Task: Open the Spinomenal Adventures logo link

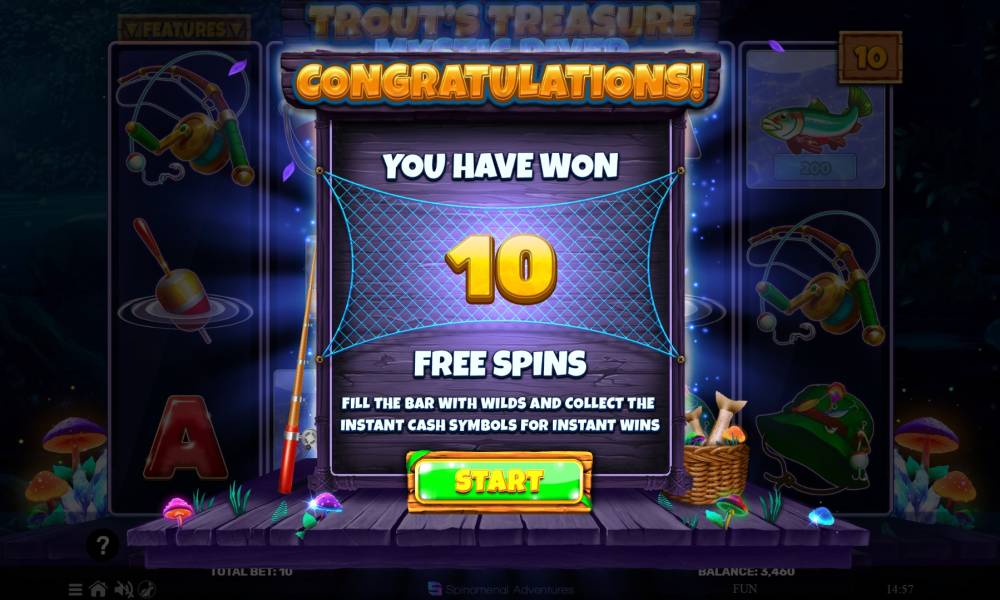Action: point(500,589)
